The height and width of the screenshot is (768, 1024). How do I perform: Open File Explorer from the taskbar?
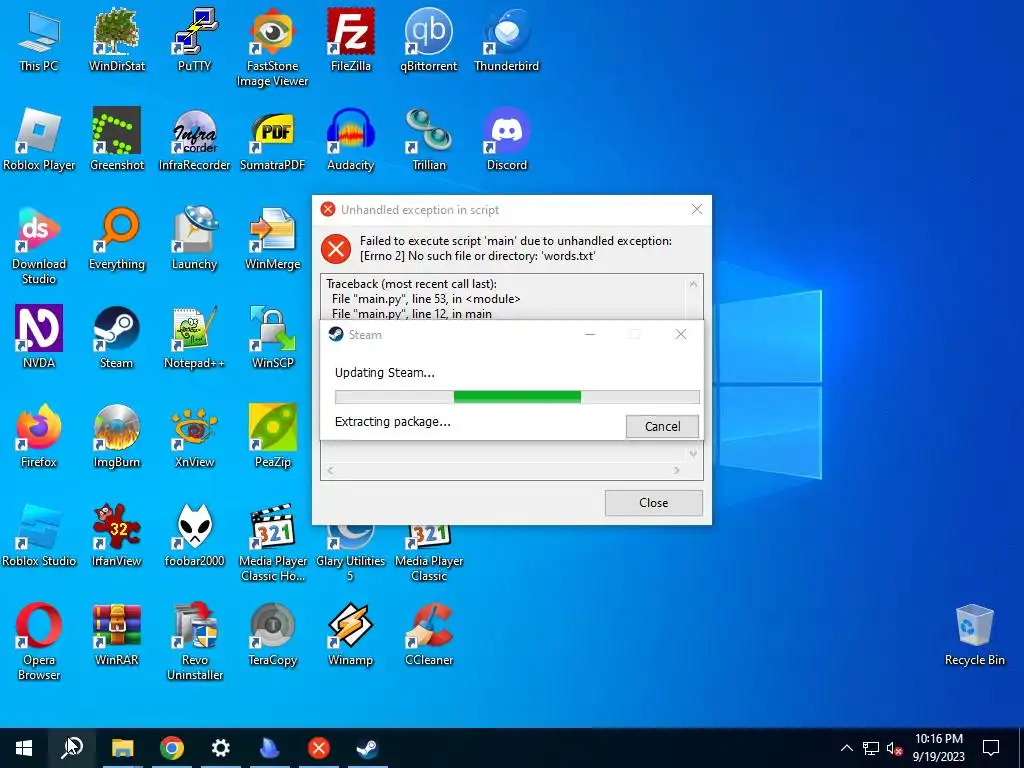[122, 748]
